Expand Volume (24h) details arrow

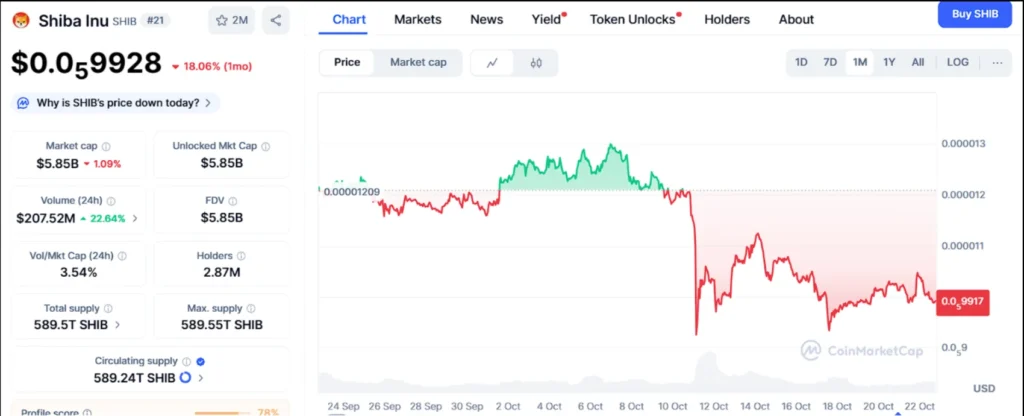(135, 217)
